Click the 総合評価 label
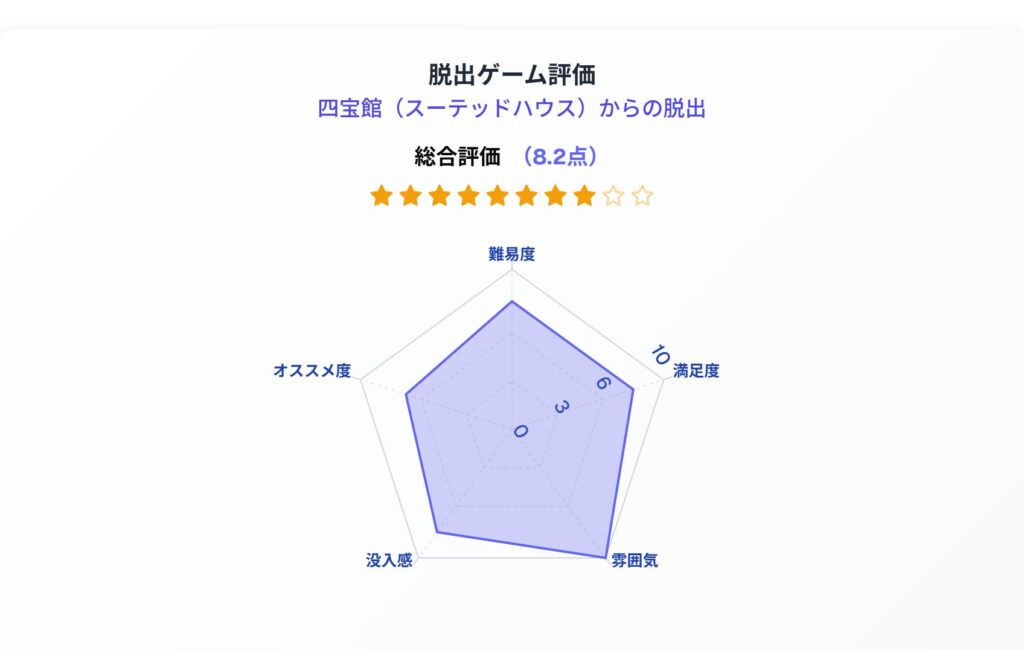 pyautogui.click(x=457, y=157)
